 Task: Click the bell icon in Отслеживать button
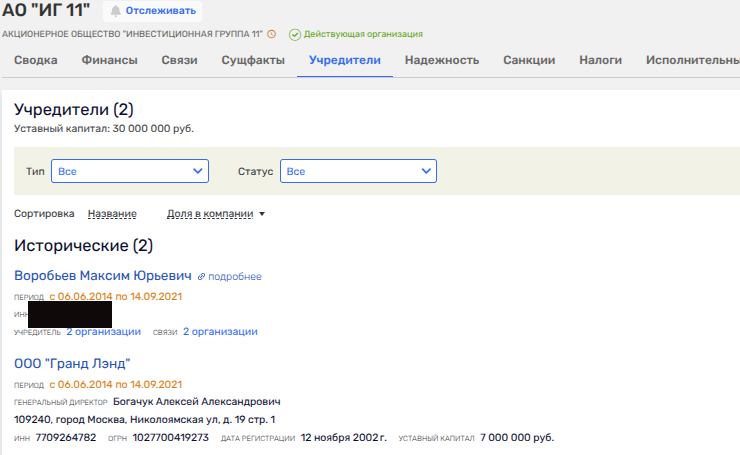(x=116, y=11)
